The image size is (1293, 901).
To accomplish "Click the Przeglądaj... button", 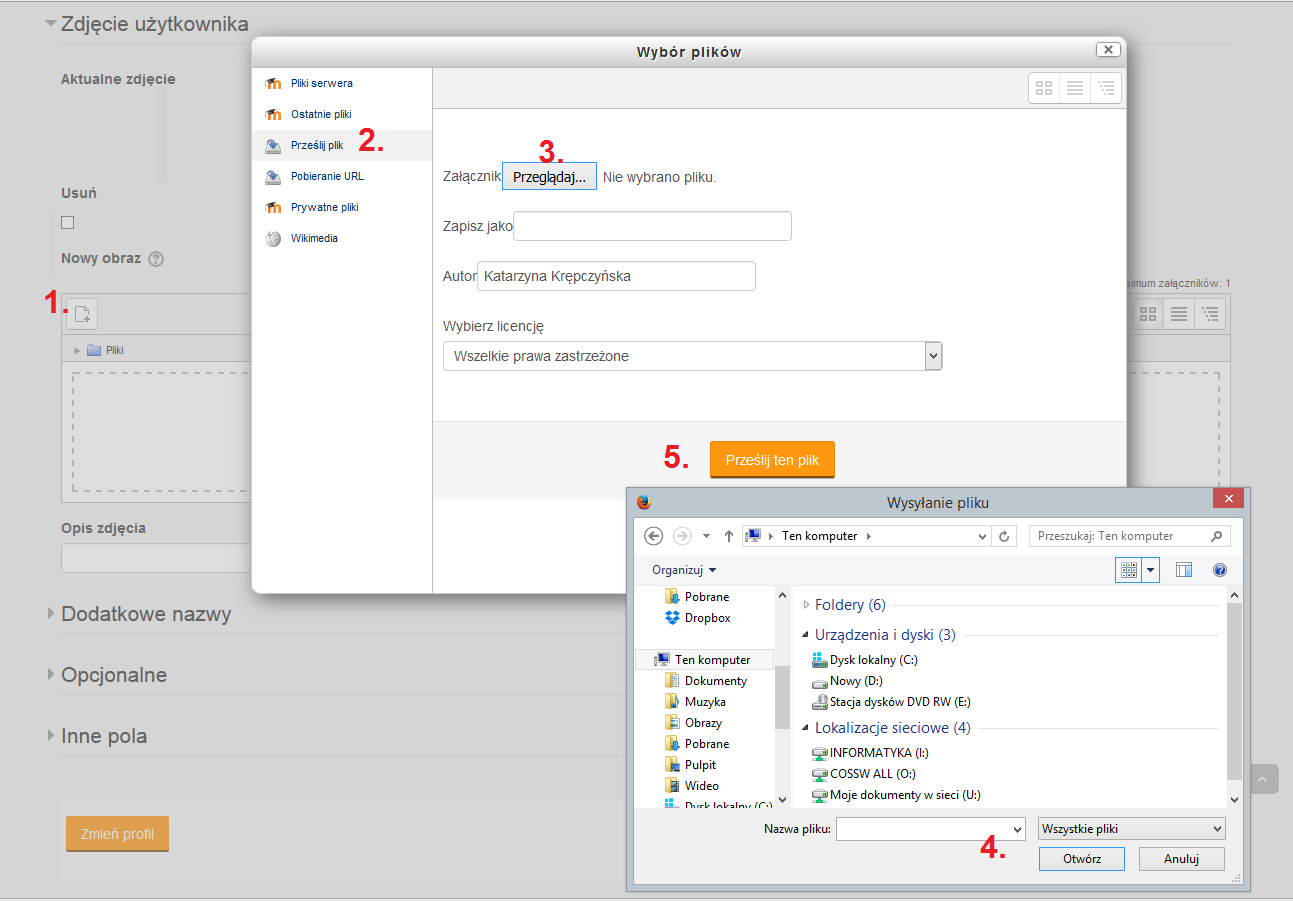I will 549,177.
